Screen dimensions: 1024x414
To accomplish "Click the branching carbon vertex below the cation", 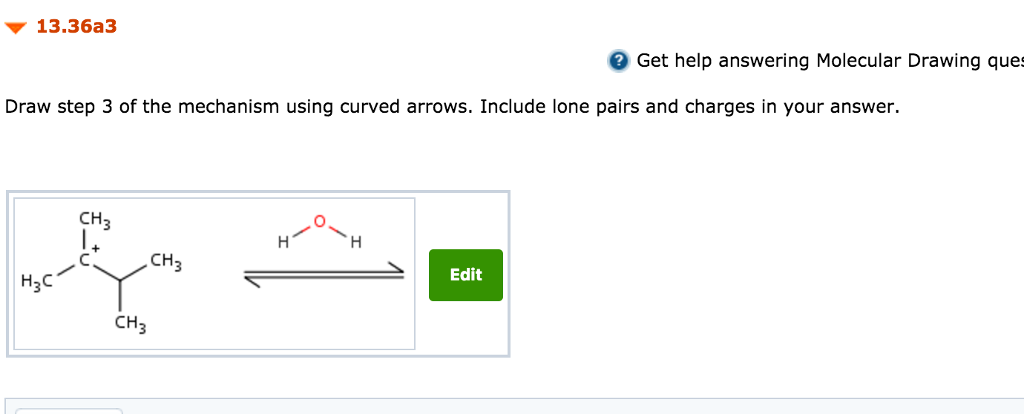I will (120, 280).
